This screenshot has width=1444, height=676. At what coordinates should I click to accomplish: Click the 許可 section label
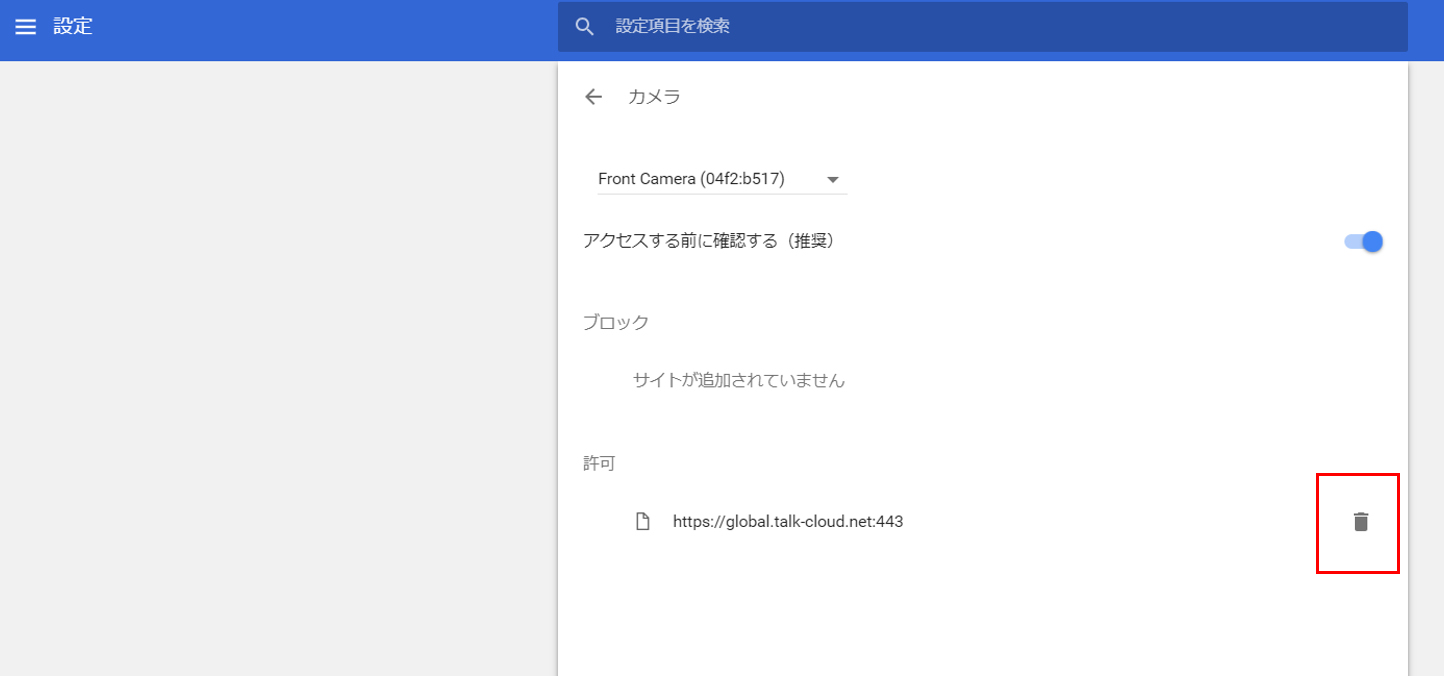(599, 463)
